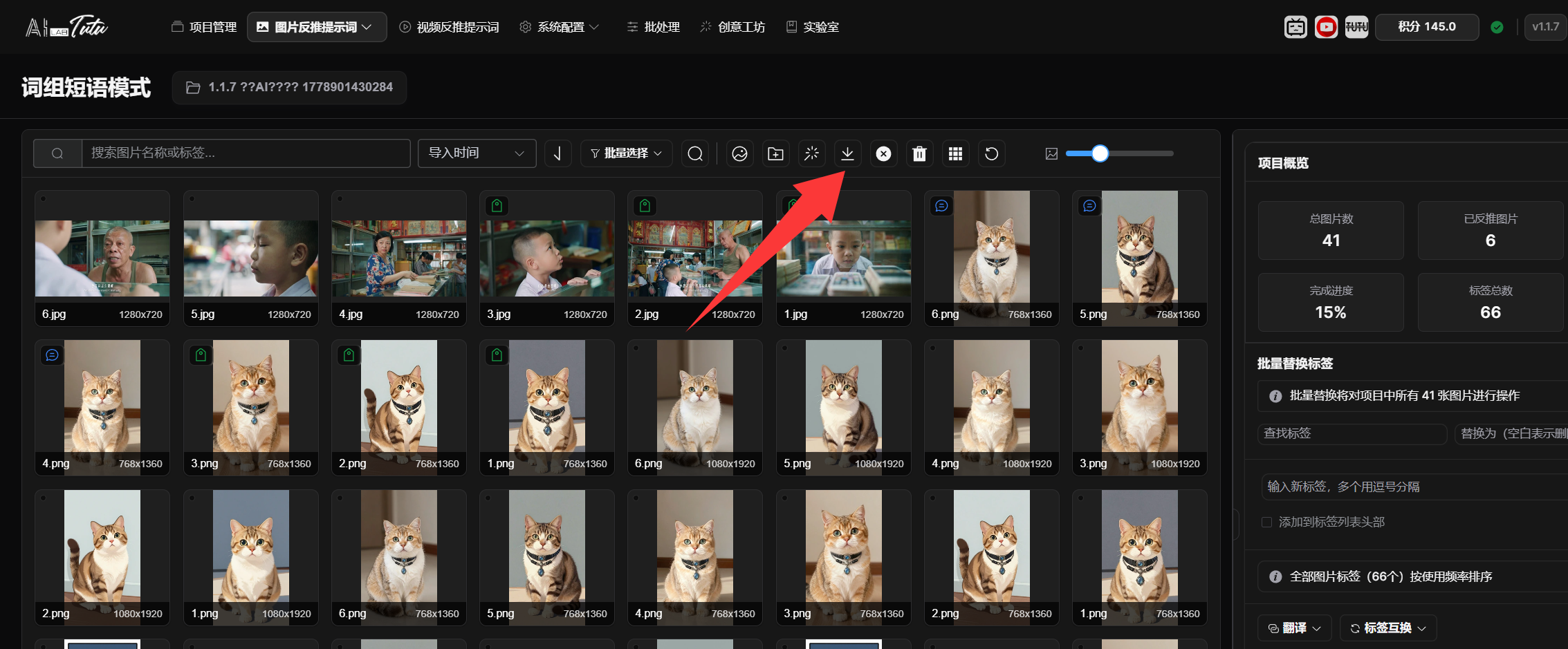Click the TUTU logo icon
This screenshot has height=649, width=1568.
(x=1356, y=27)
